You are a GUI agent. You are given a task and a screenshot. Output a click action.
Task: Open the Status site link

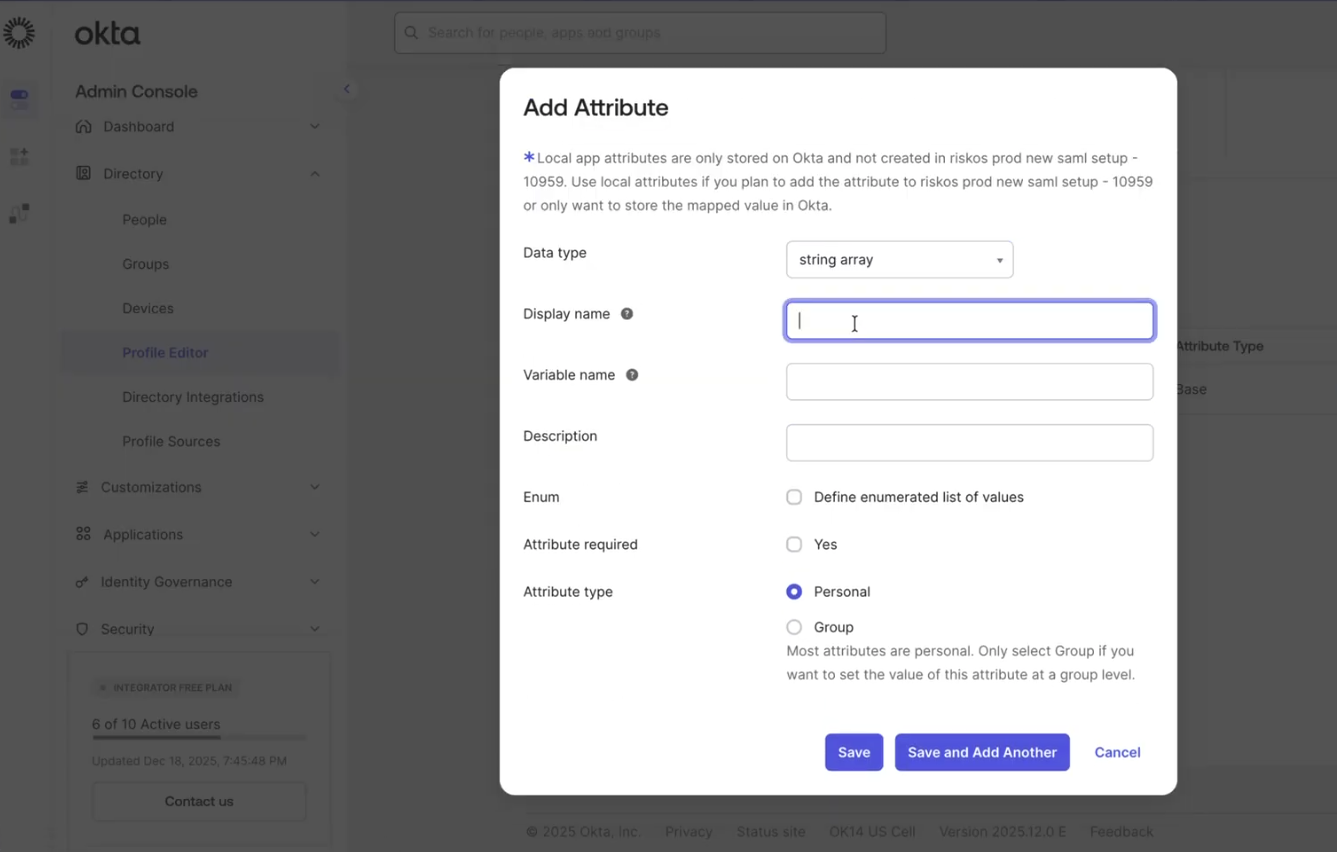tap(771, 831)
